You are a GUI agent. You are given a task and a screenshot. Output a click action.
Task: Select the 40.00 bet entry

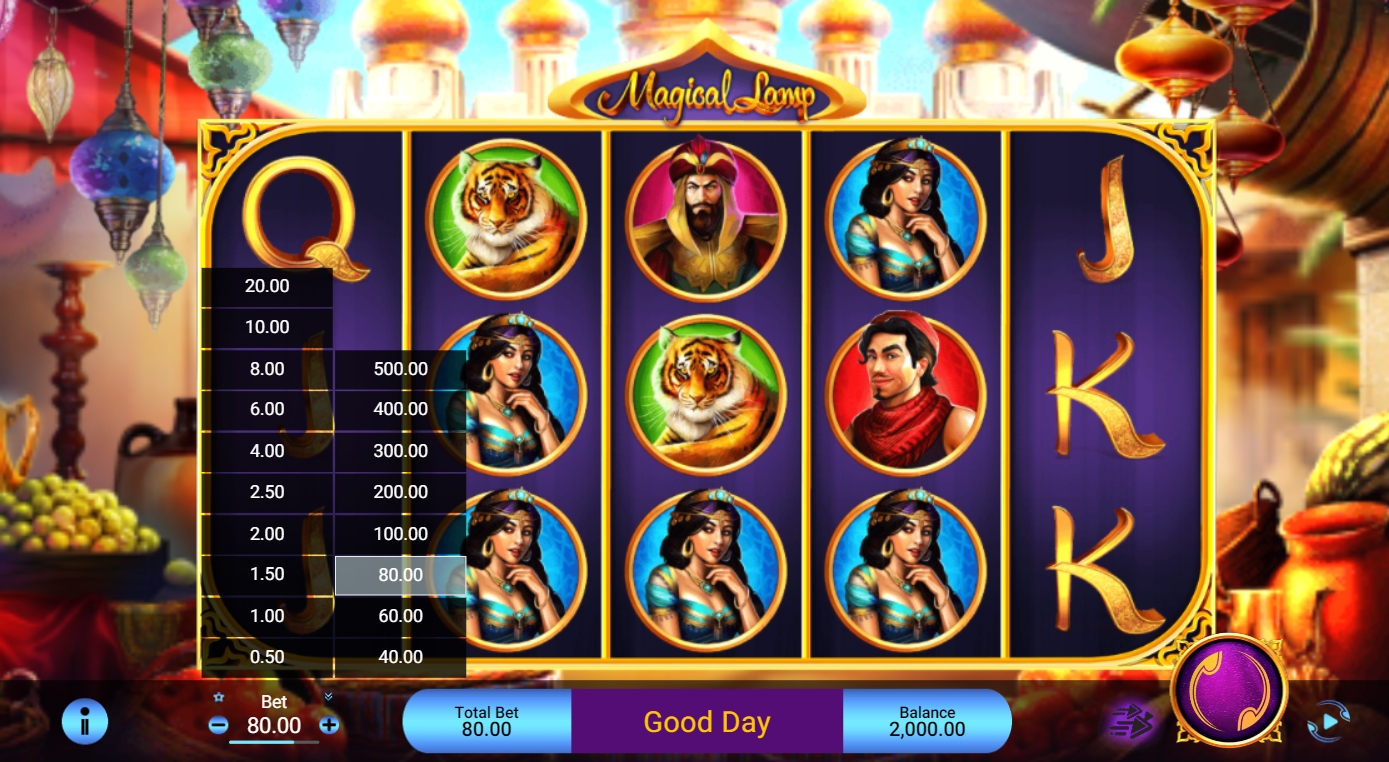click(400, 657)
